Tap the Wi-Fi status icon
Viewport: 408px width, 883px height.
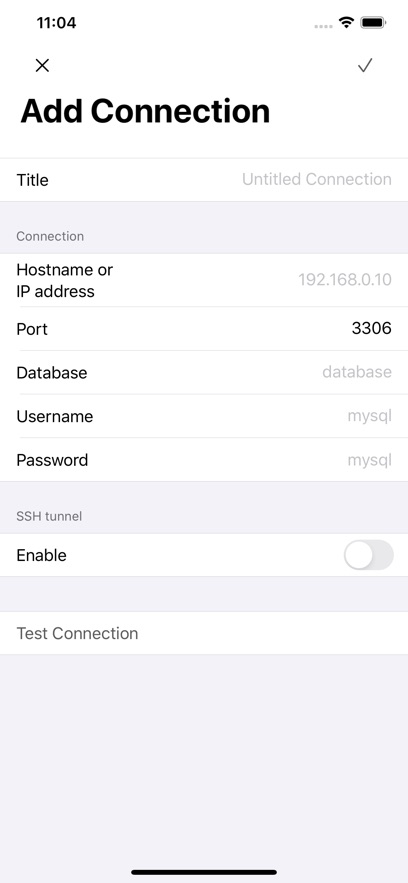(346, 23)
